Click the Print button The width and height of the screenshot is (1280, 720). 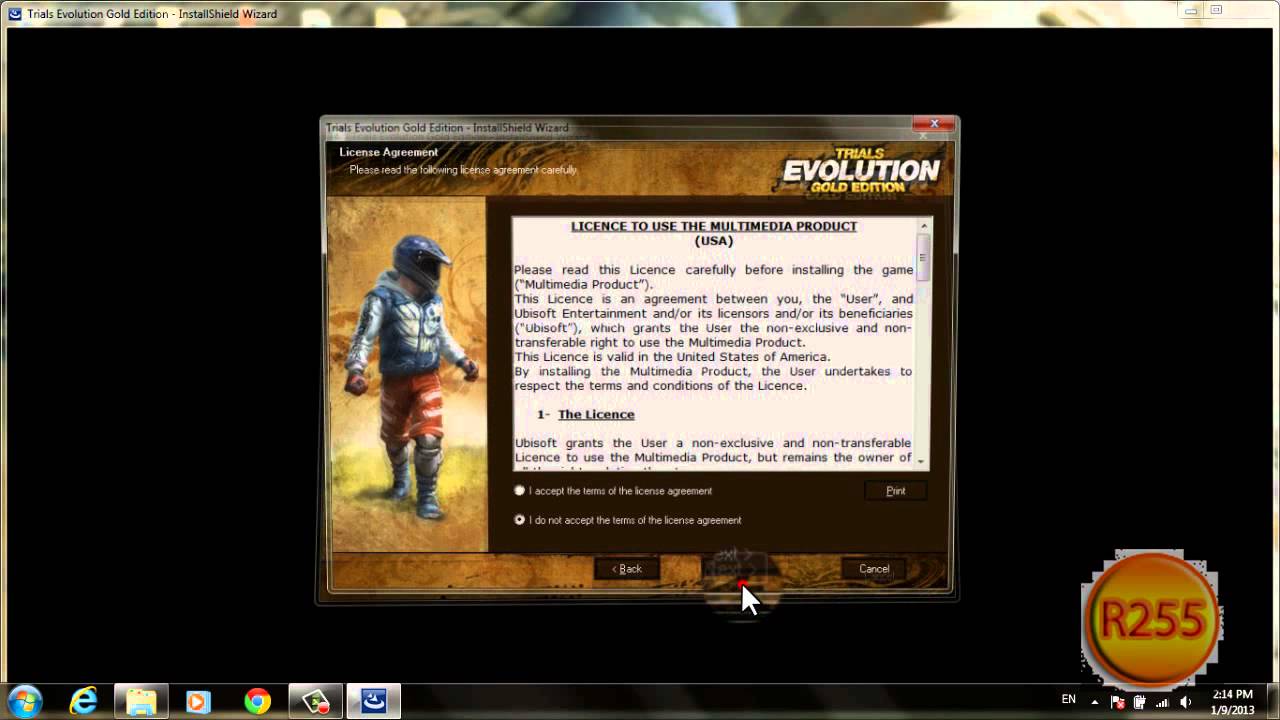click(896, 491)
